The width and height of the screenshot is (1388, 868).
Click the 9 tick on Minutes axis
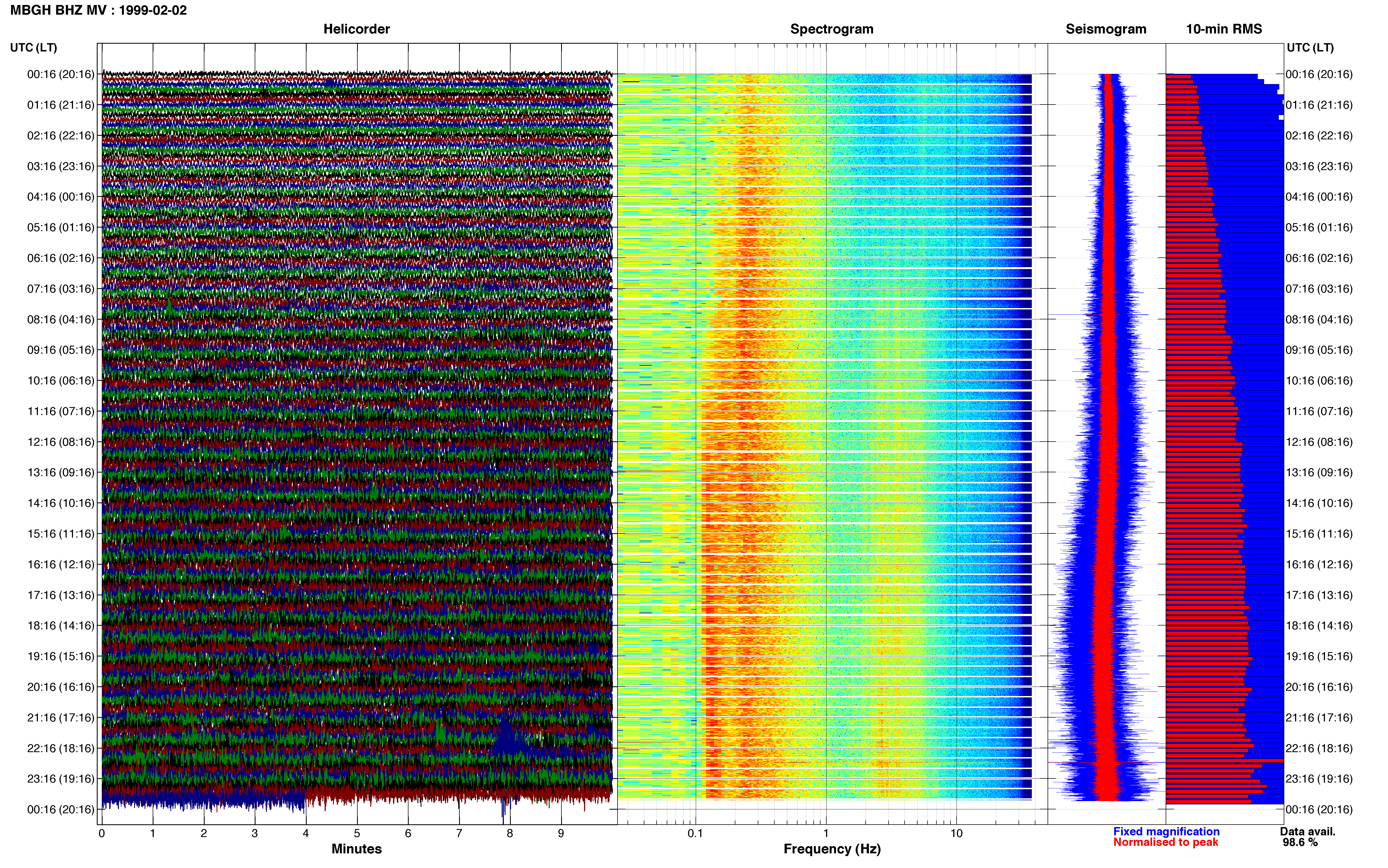pos(561,833)
